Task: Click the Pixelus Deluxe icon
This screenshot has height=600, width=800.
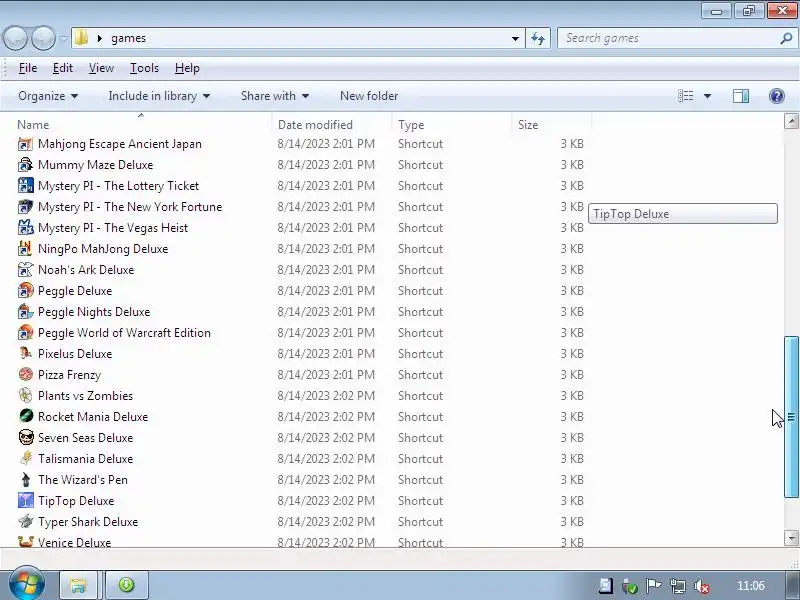Action: [26, 354]
